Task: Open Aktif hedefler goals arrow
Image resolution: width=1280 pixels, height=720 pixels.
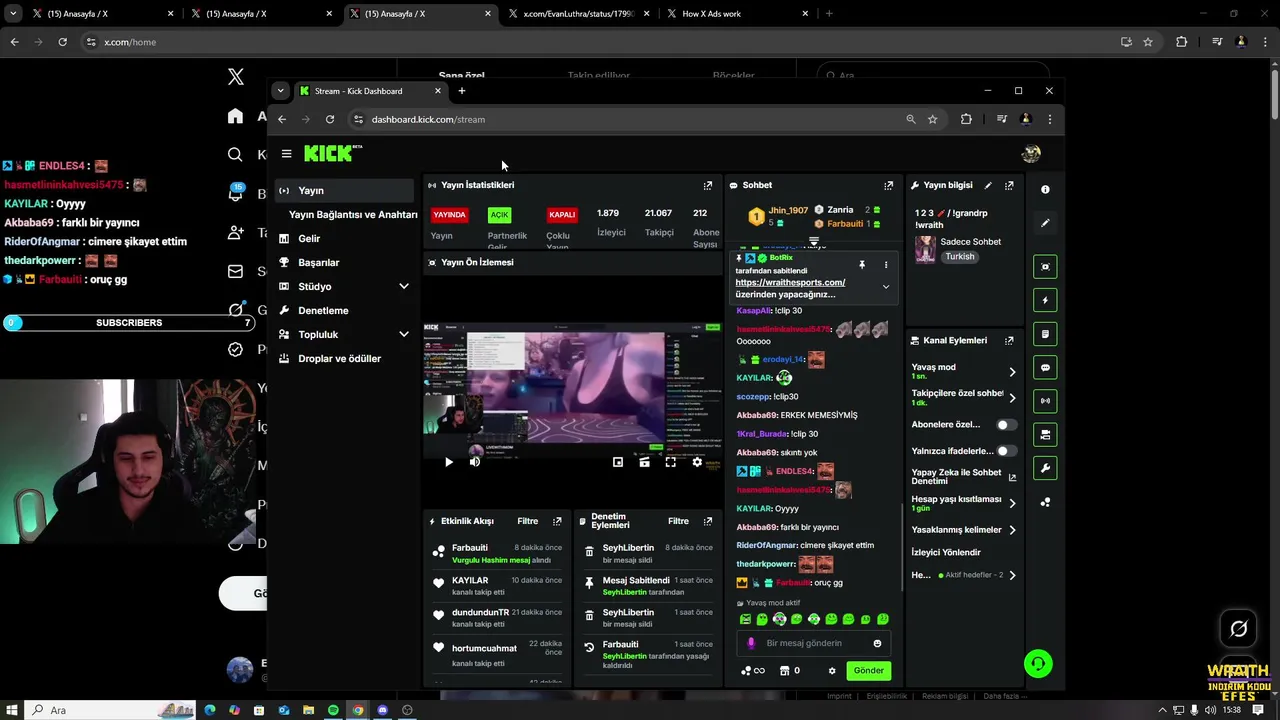Action: 1012,575
